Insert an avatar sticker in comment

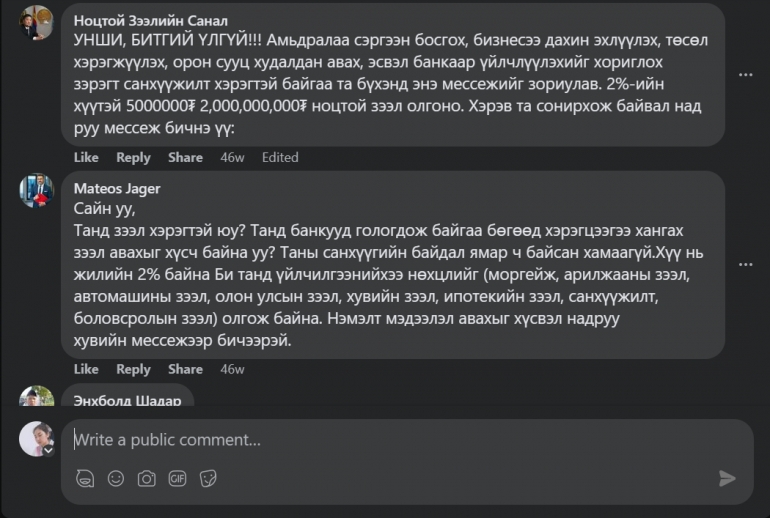click(86, 479)
